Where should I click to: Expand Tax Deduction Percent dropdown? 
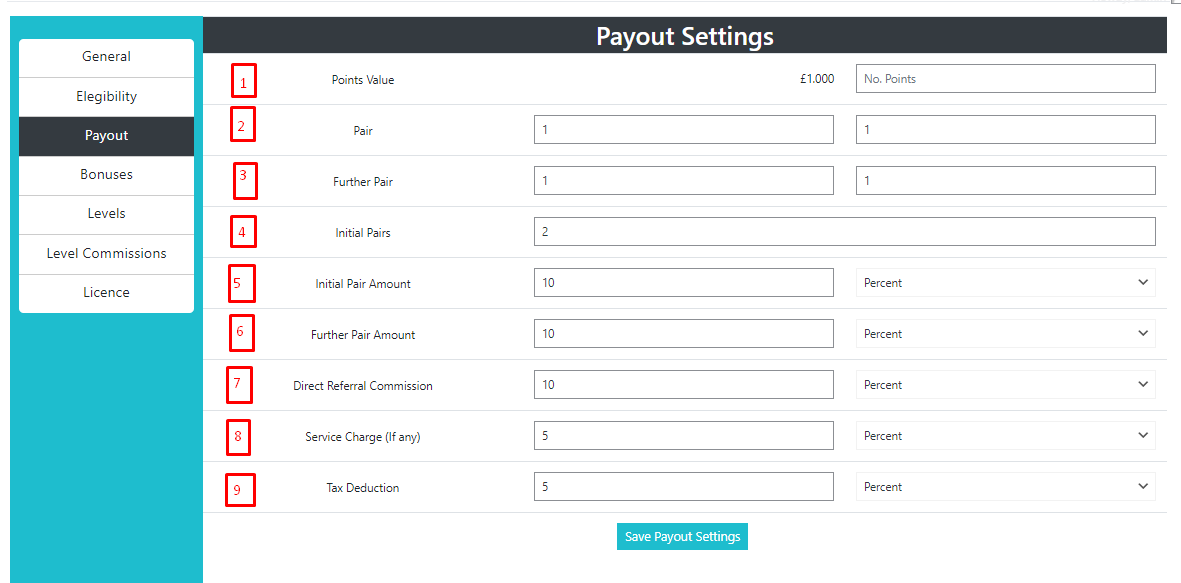(1005, 487)
